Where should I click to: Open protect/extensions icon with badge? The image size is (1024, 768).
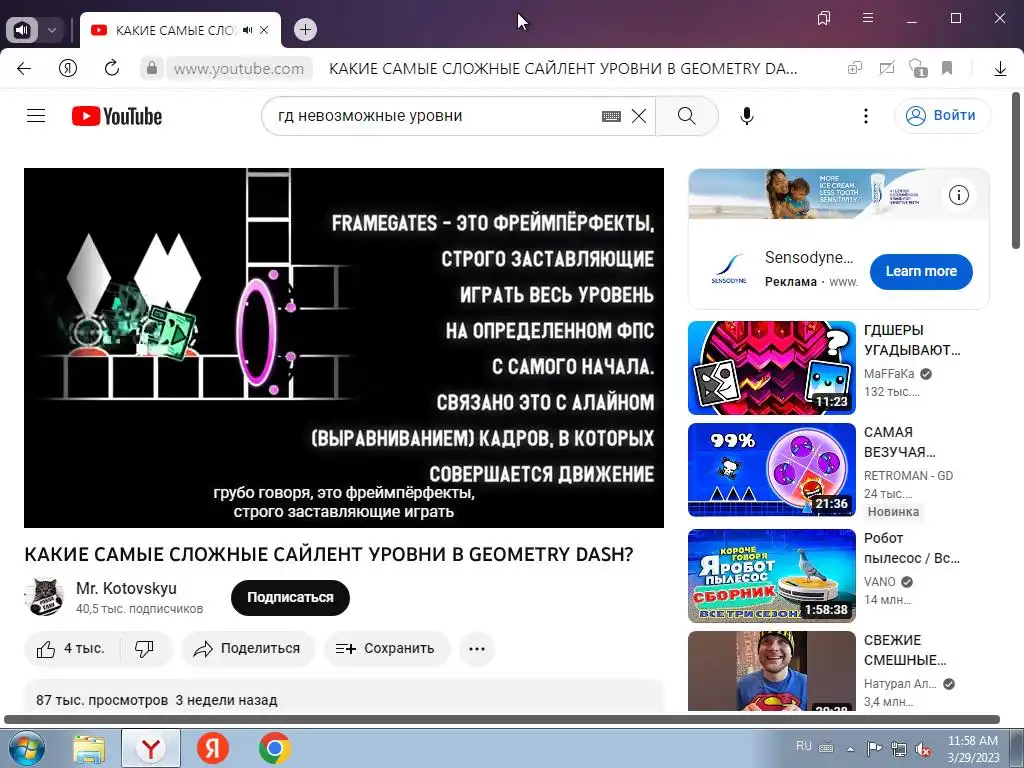tap(918, 68)
